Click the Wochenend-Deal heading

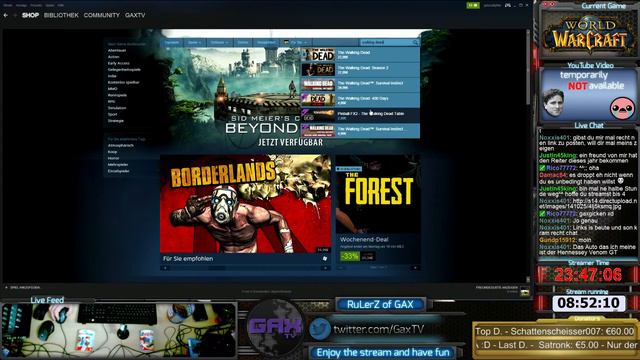(x=364, y=240)
